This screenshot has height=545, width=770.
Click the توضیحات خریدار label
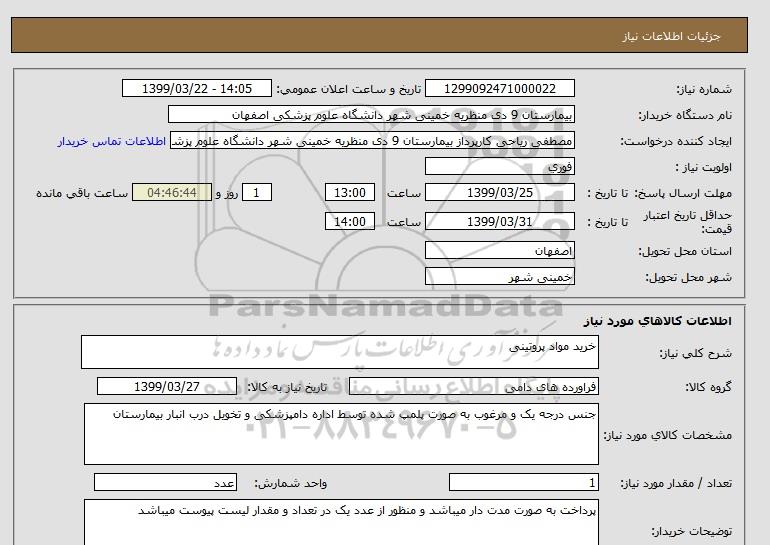(691, 531)
